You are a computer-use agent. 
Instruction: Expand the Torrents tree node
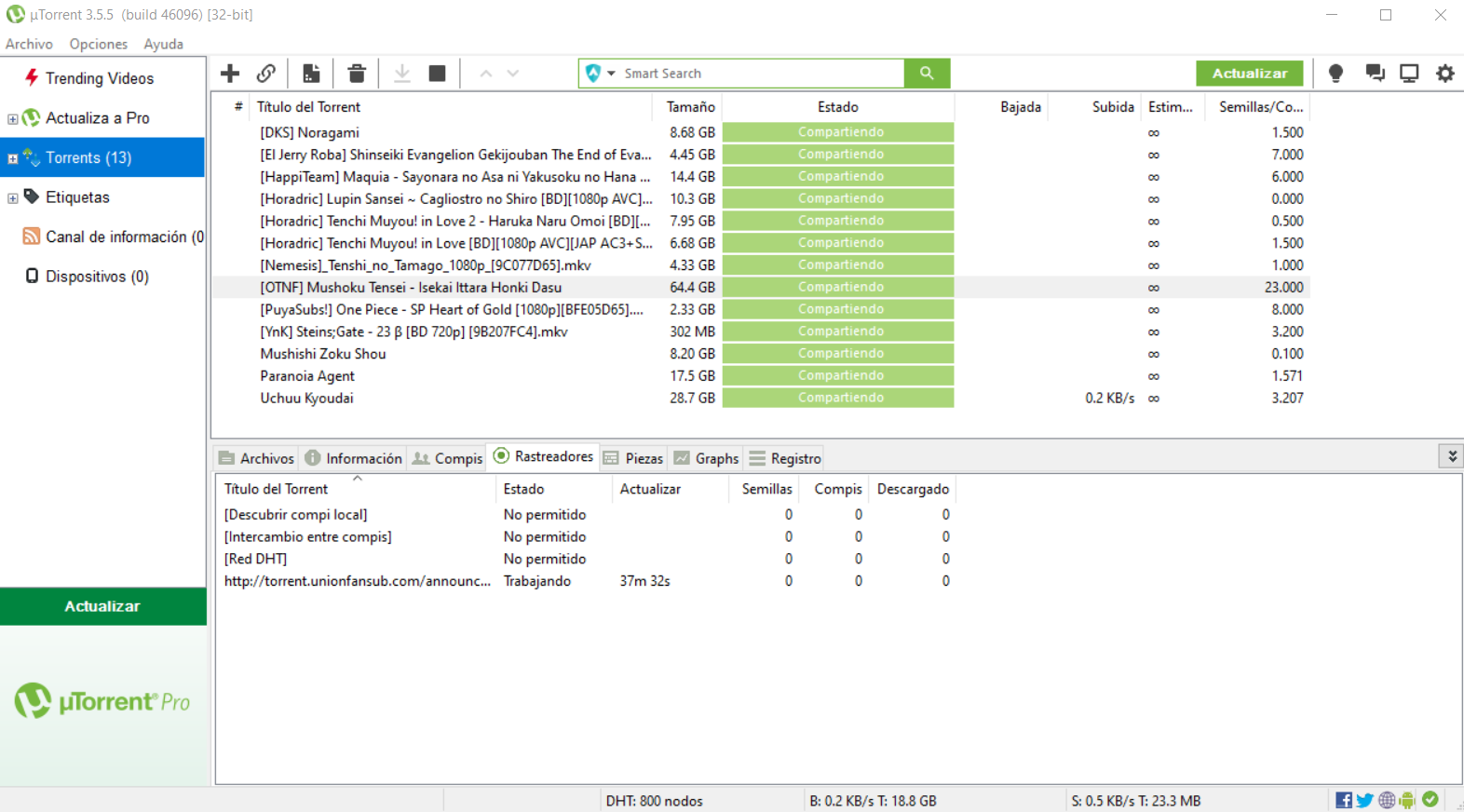point(12,158)
